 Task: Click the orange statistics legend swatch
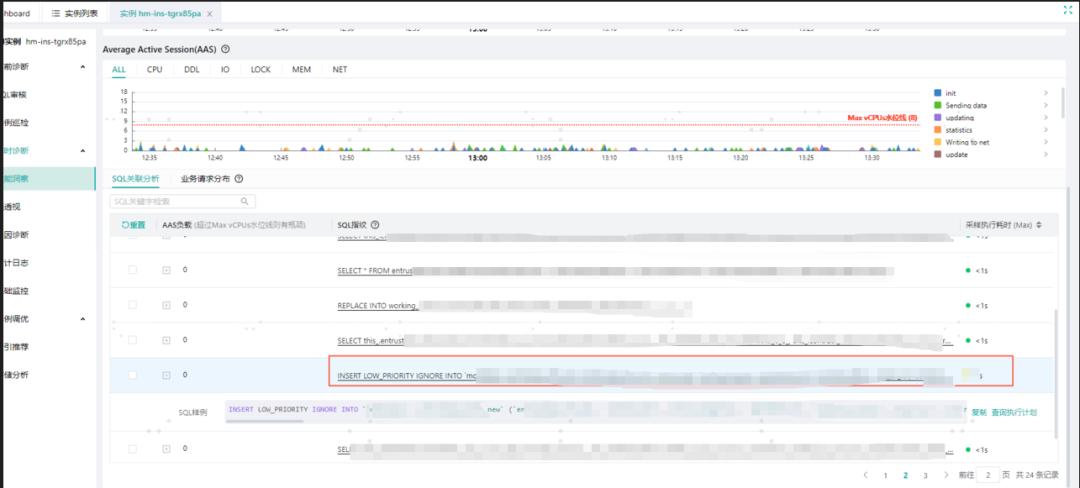(x=937, y=129)
